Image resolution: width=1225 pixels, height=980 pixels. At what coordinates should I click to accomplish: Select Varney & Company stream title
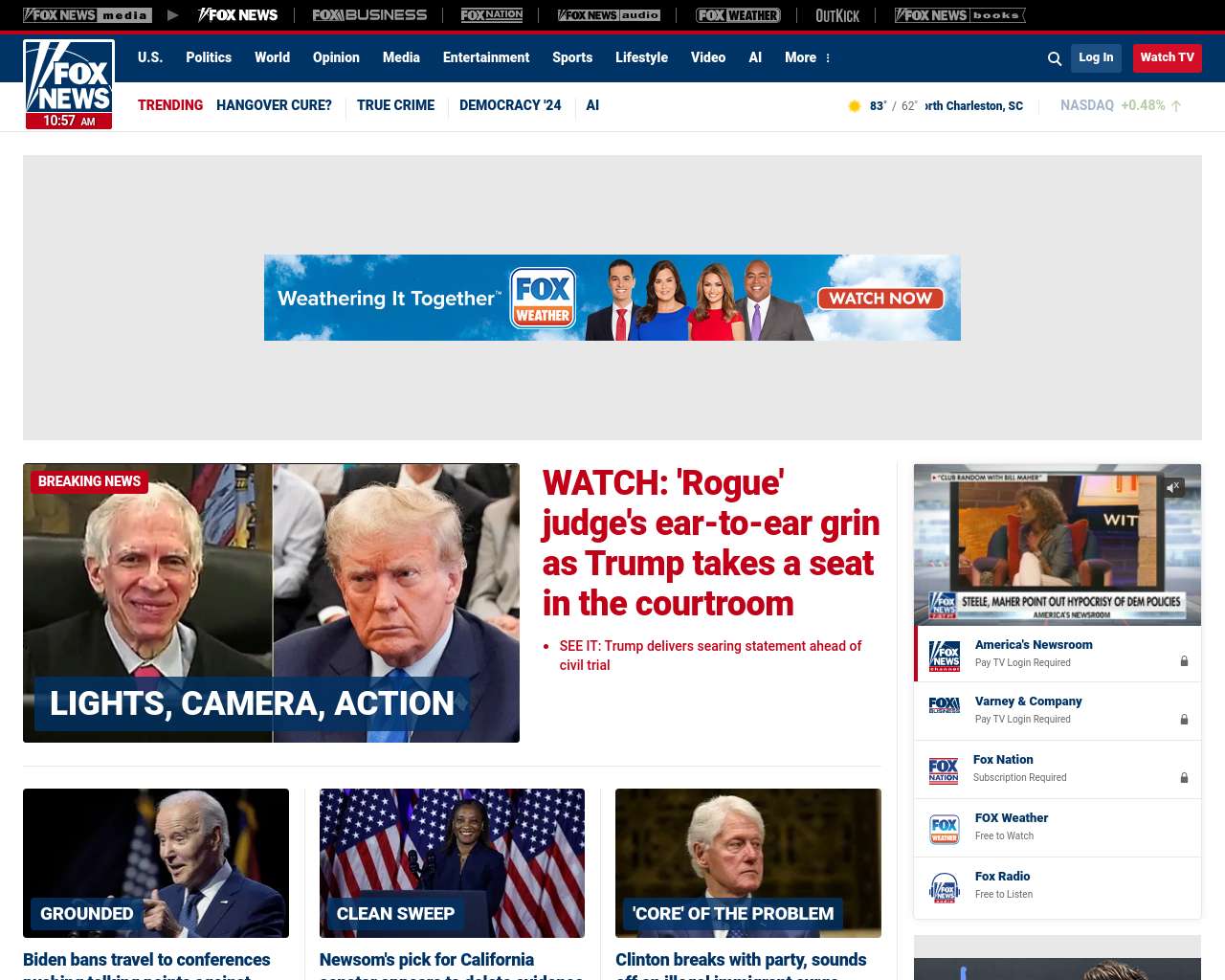(x=1028, y=702)
